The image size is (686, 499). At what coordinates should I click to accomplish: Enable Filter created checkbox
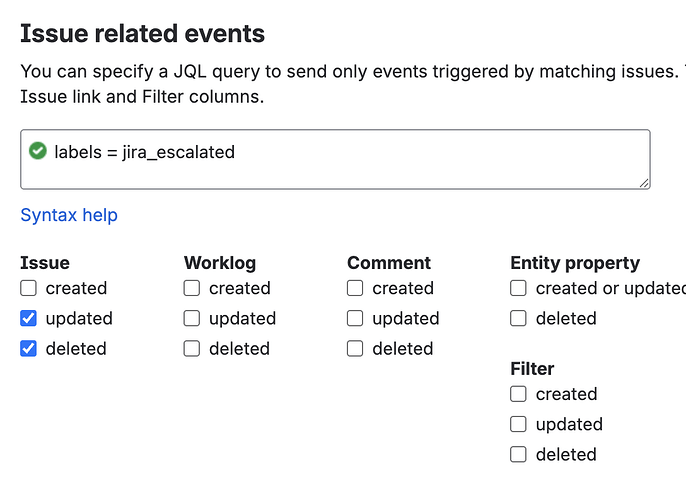[x=518, y=394]
